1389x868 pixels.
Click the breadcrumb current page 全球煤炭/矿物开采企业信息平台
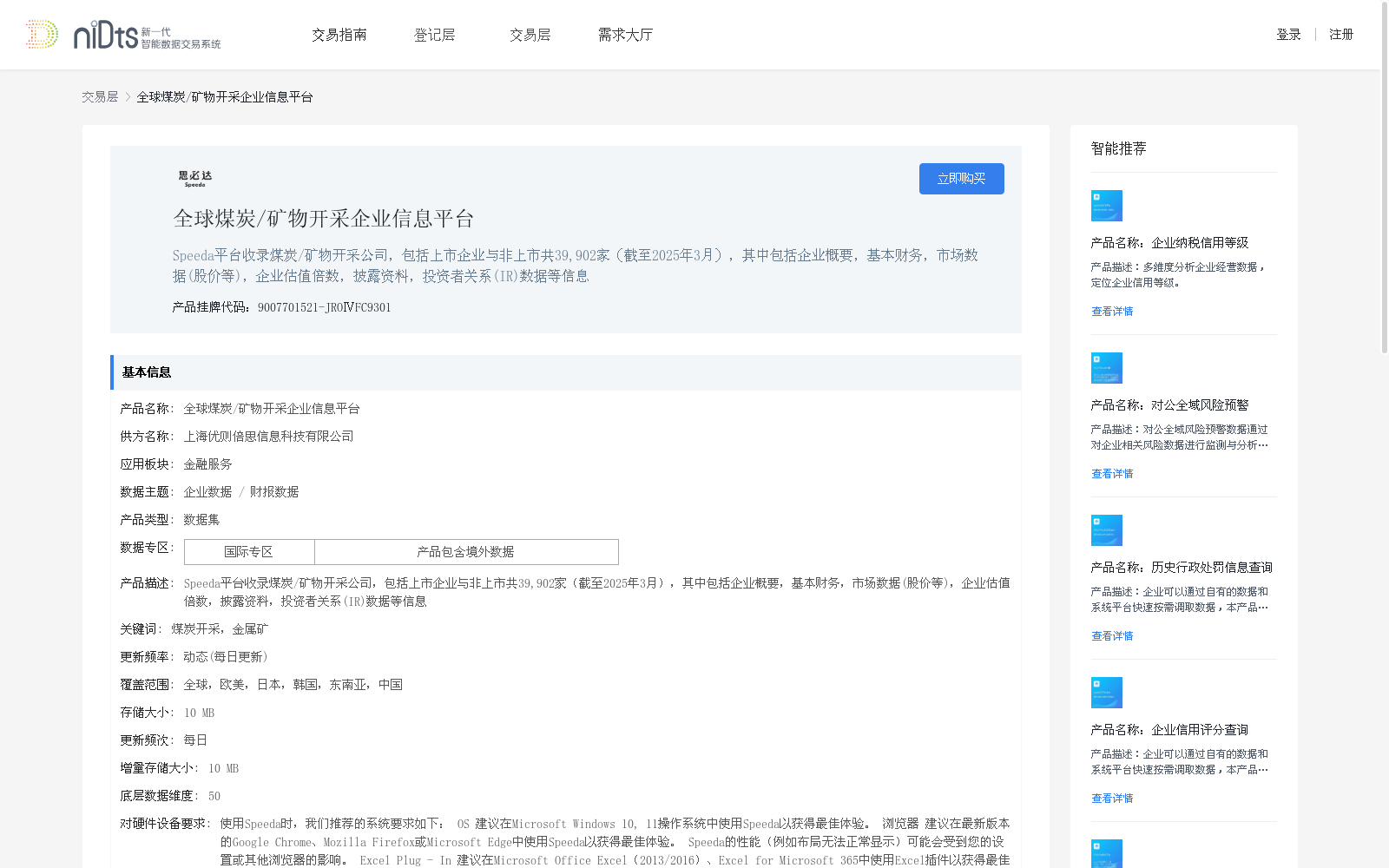tap(225, 97)
